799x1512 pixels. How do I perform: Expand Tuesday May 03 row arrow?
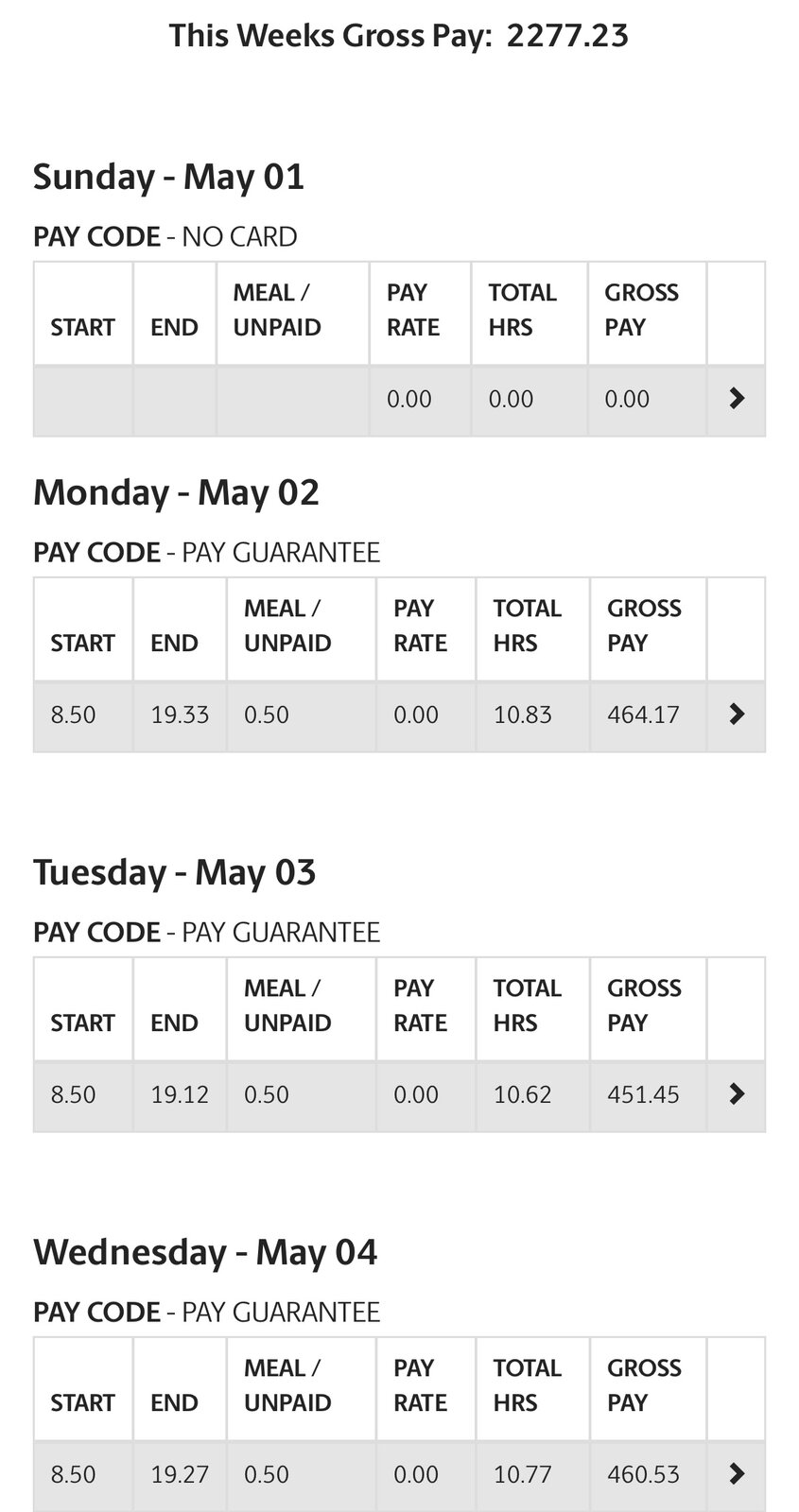coord(738,1094)
